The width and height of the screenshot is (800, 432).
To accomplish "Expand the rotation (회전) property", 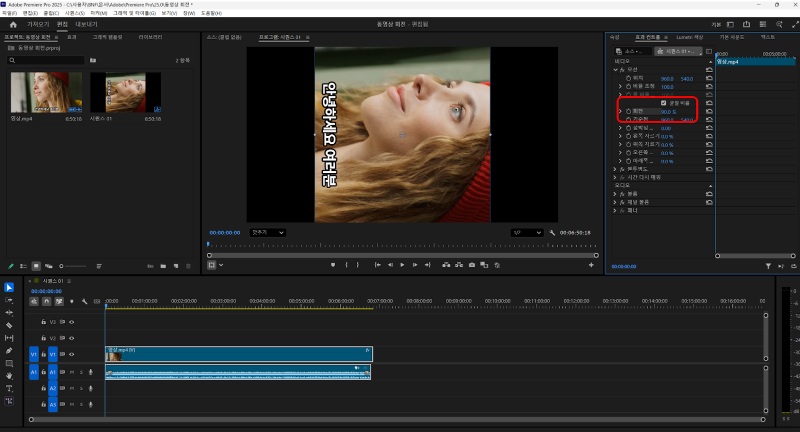I will [x=622, y=111].
